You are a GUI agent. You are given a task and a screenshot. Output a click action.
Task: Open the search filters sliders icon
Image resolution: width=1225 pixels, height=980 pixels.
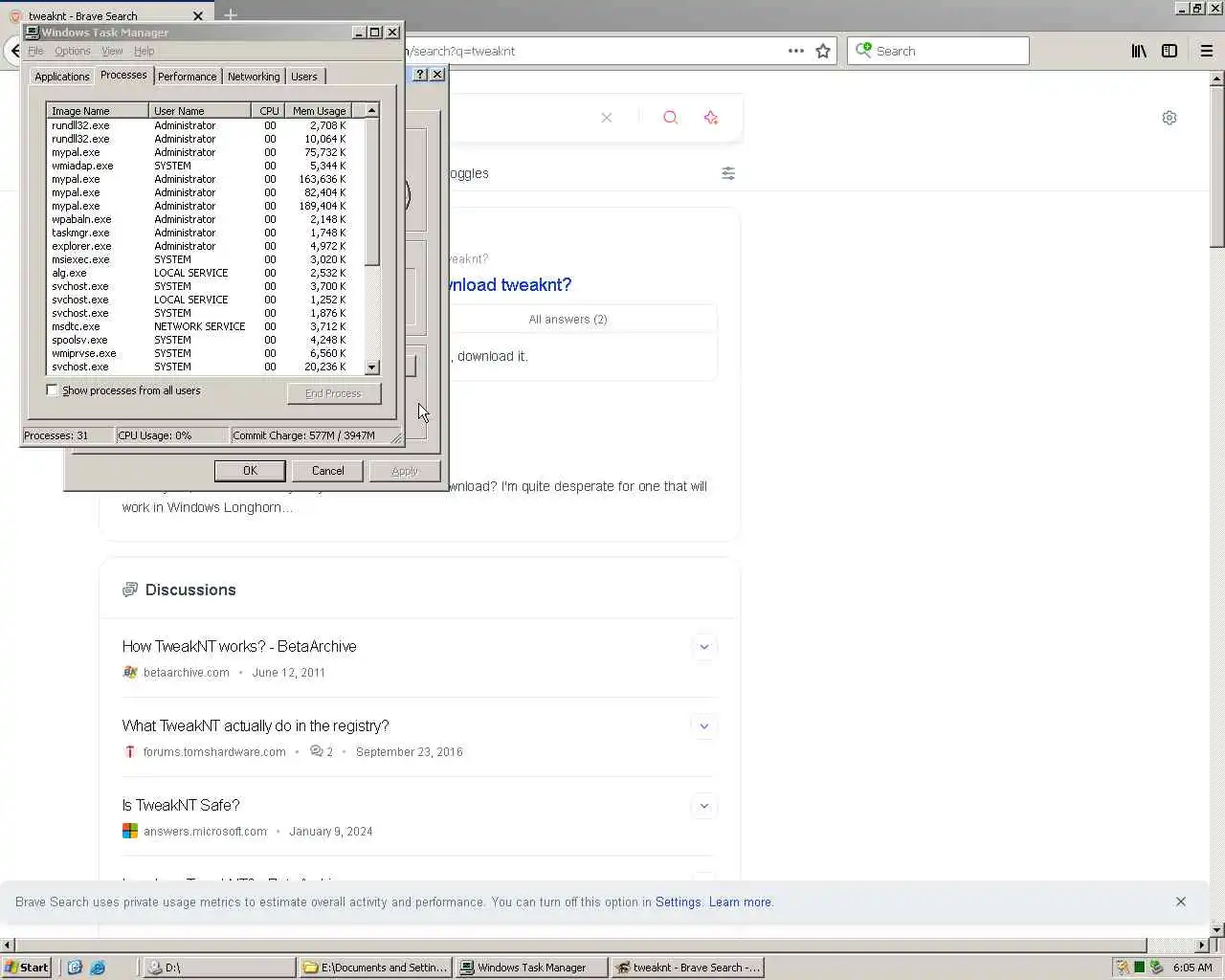[x=728, y=173]
